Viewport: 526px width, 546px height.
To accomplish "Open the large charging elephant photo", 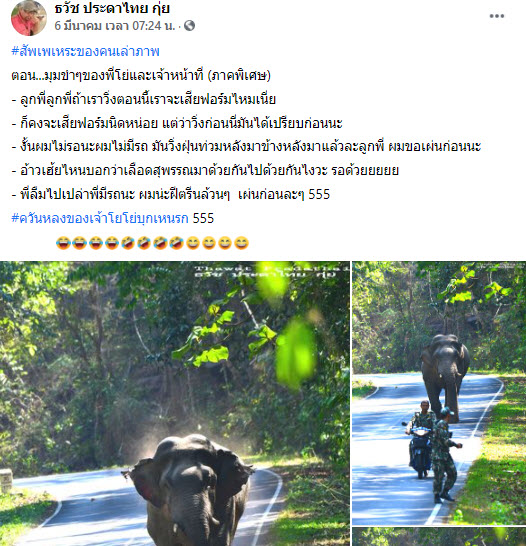I will [x=175, y=404].
